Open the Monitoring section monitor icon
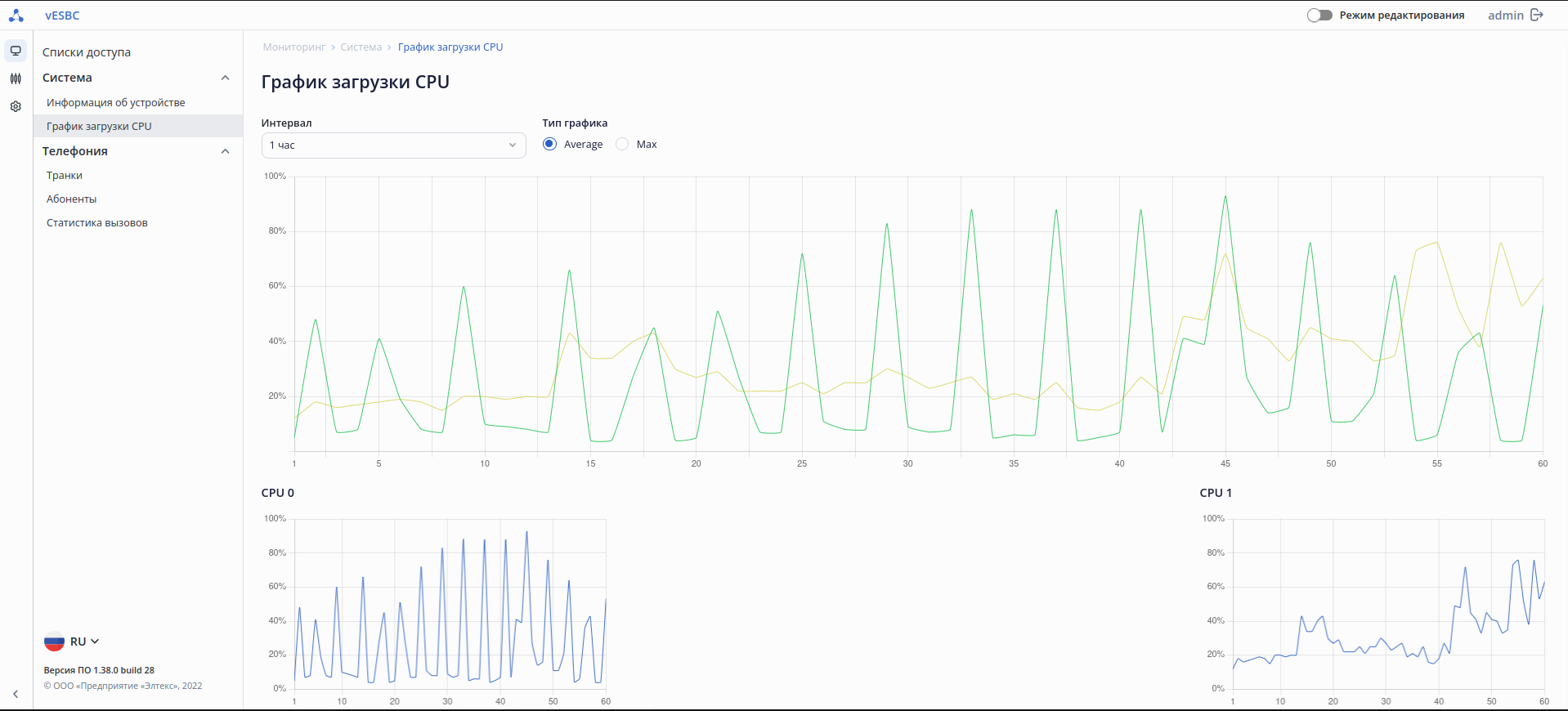Screen dimensions: 1568x711 click(16, 51)
